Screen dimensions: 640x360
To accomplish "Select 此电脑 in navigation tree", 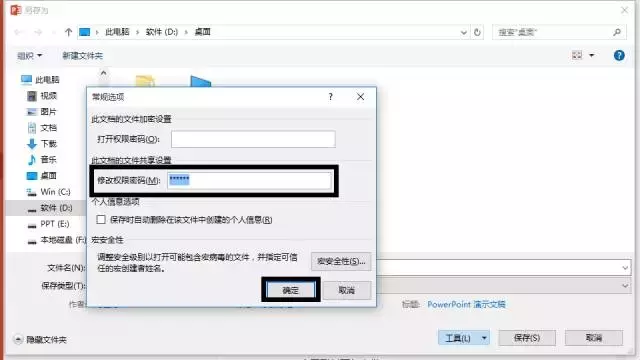I will pos(40,80).
